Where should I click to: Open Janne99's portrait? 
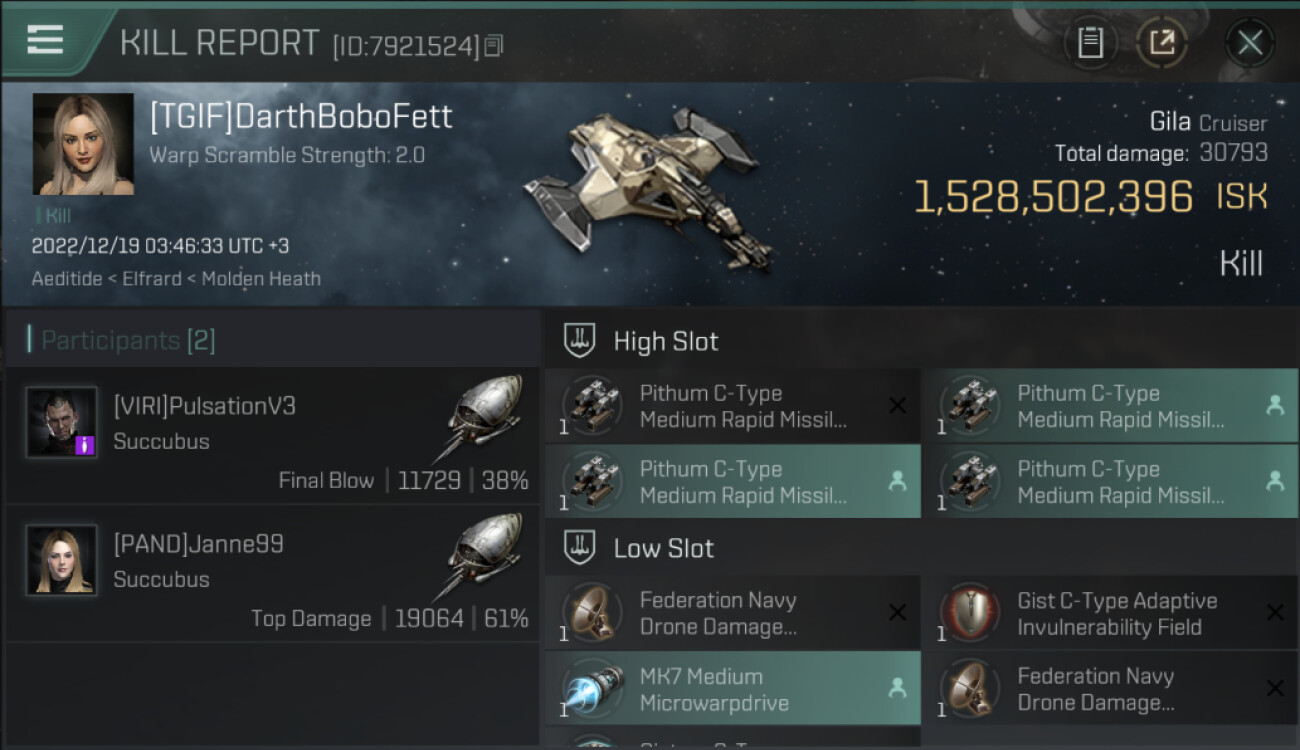tap(62, 560)
